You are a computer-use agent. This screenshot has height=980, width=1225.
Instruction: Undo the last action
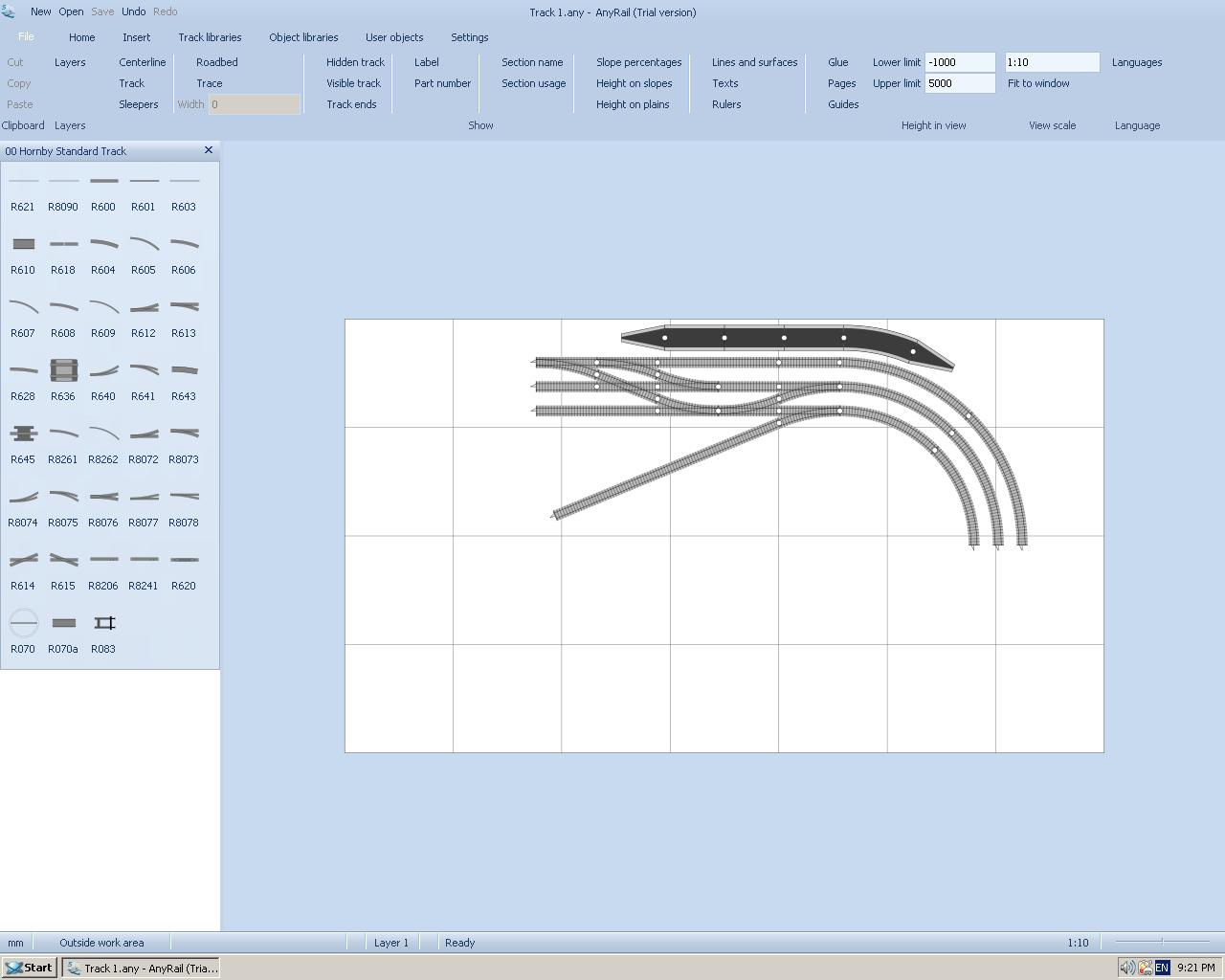[x=133, y=11]
